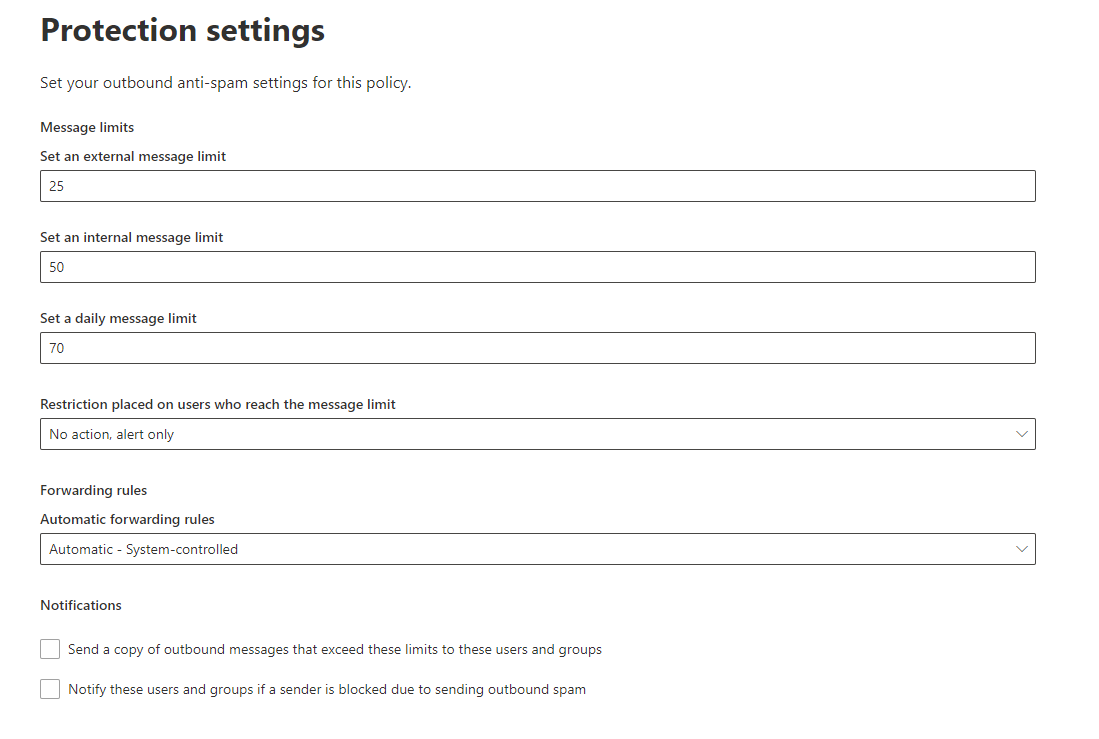Focus the daily message limit field showing 70
The image size is (1099, 739).
click(x=537, y=348)
